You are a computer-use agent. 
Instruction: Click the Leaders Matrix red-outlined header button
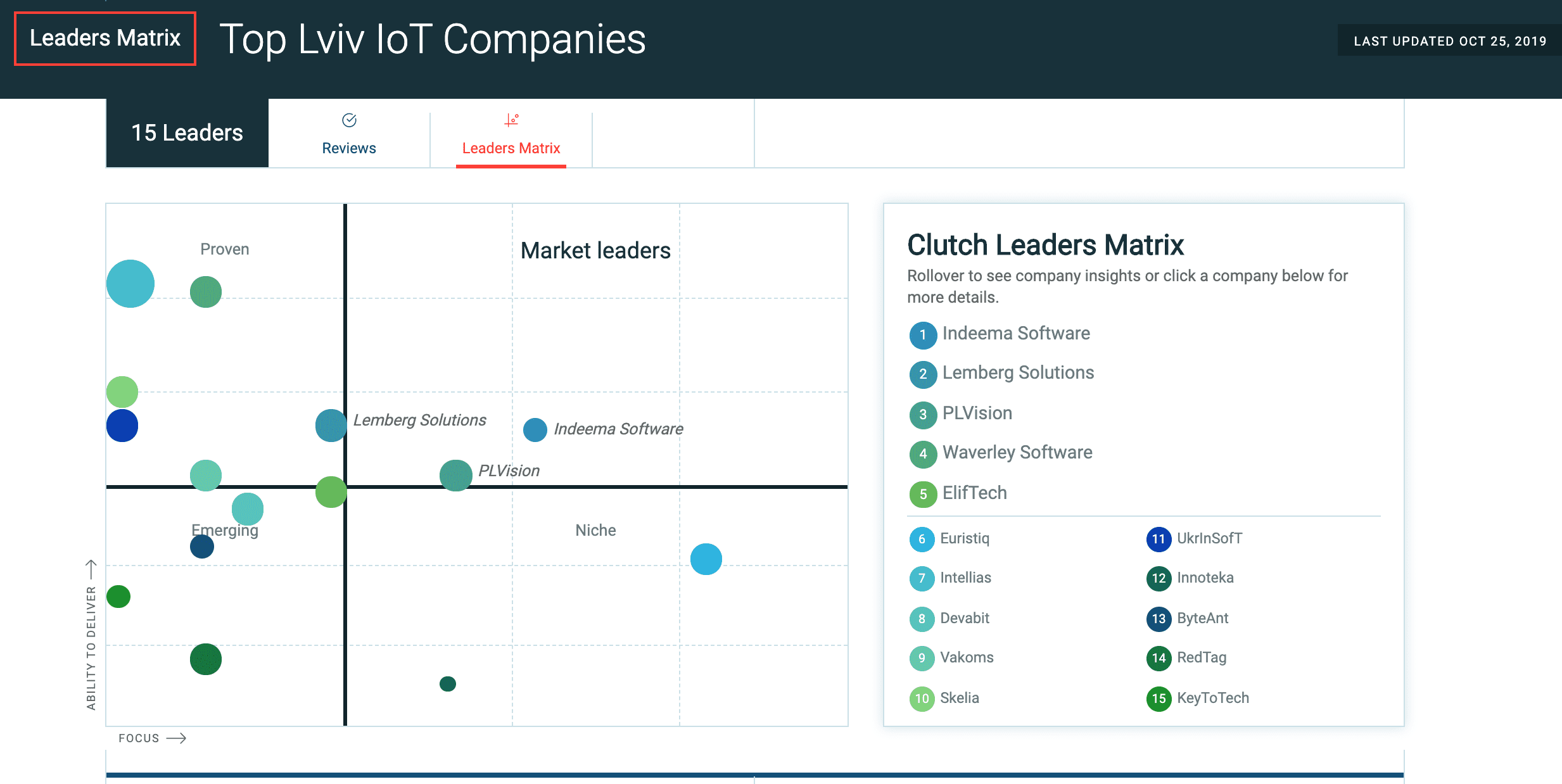(x=105, y=39)
